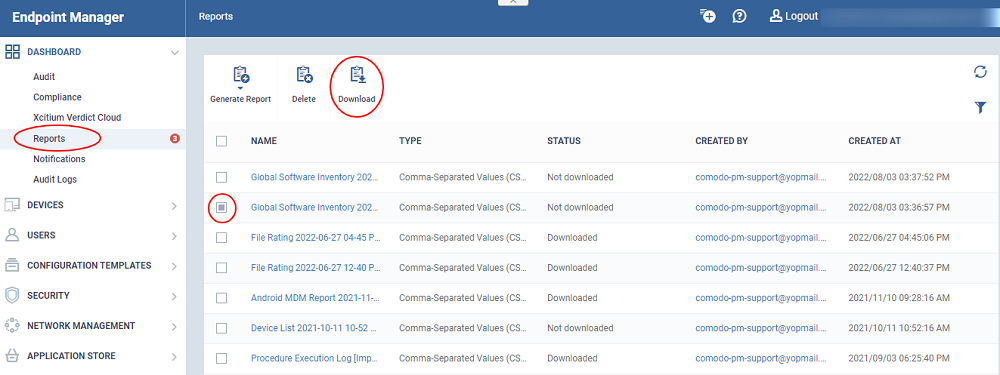This screenshot has height=375, width=1000.
Task: Sort by the STATUS column header
Action: coord(564,141)
